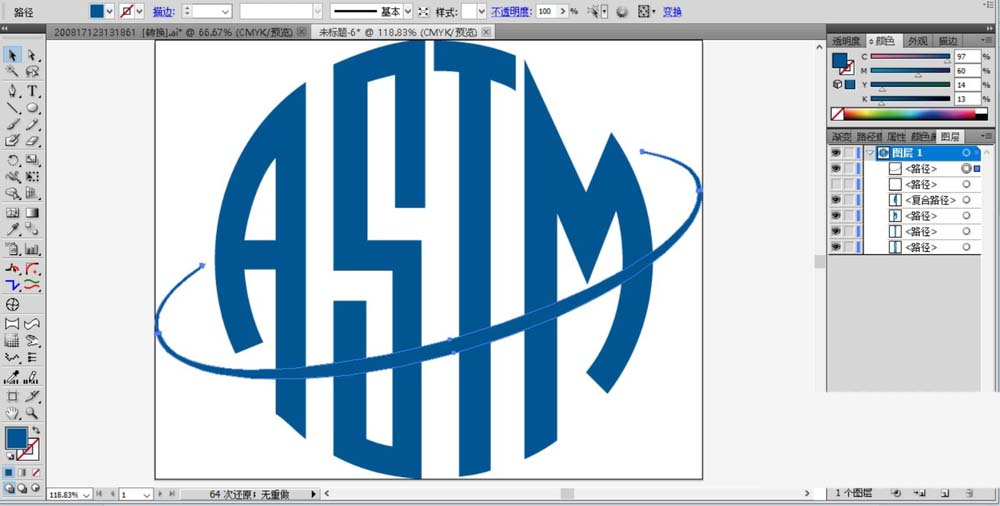Switch to the 外观 panel tab
This screenshot has height=506, width=1000.
[917, 41]
